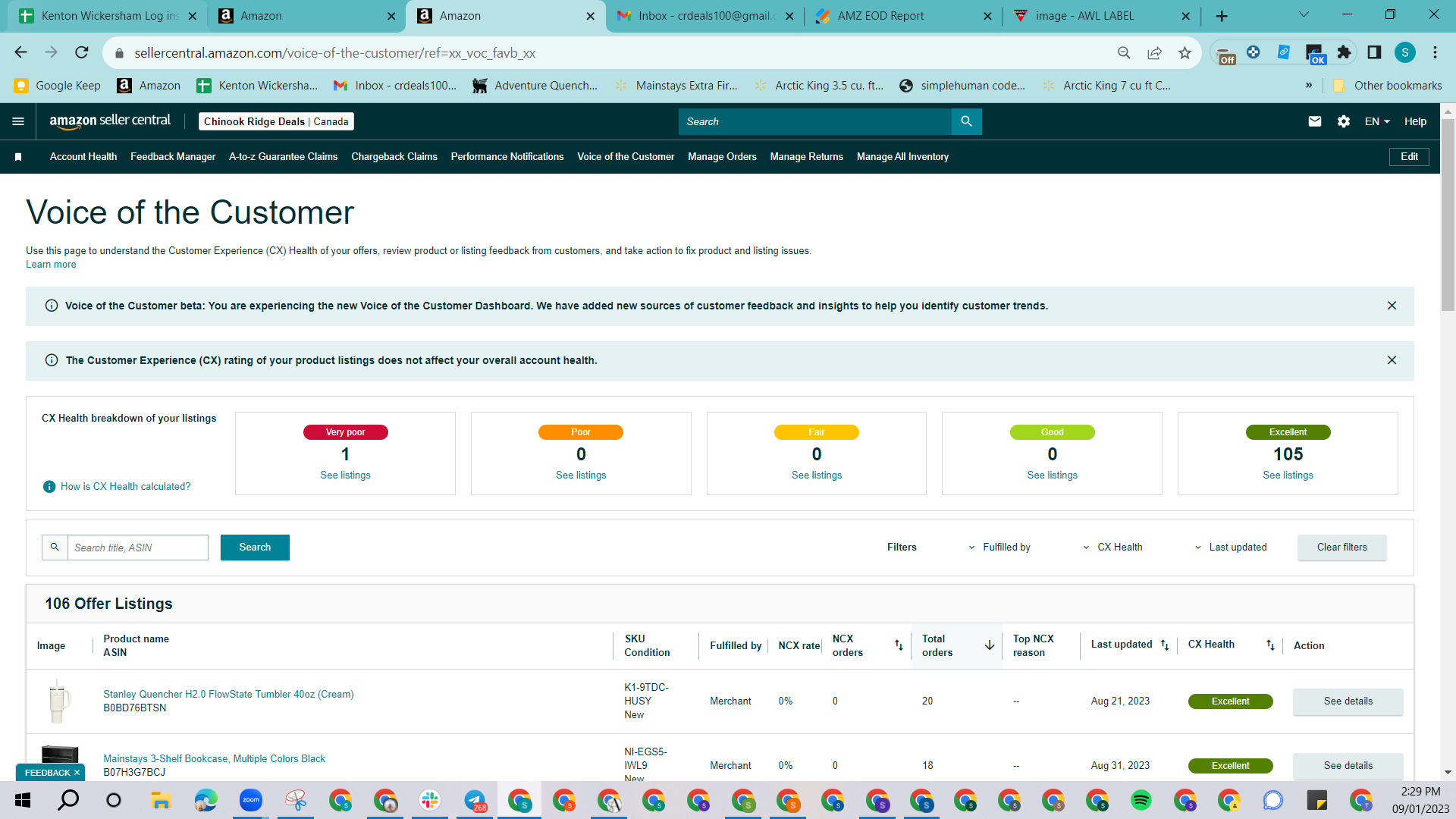Click the Edit favorites bar button
Viewport: 1456px width, 819px height.
pos(1409,157)
